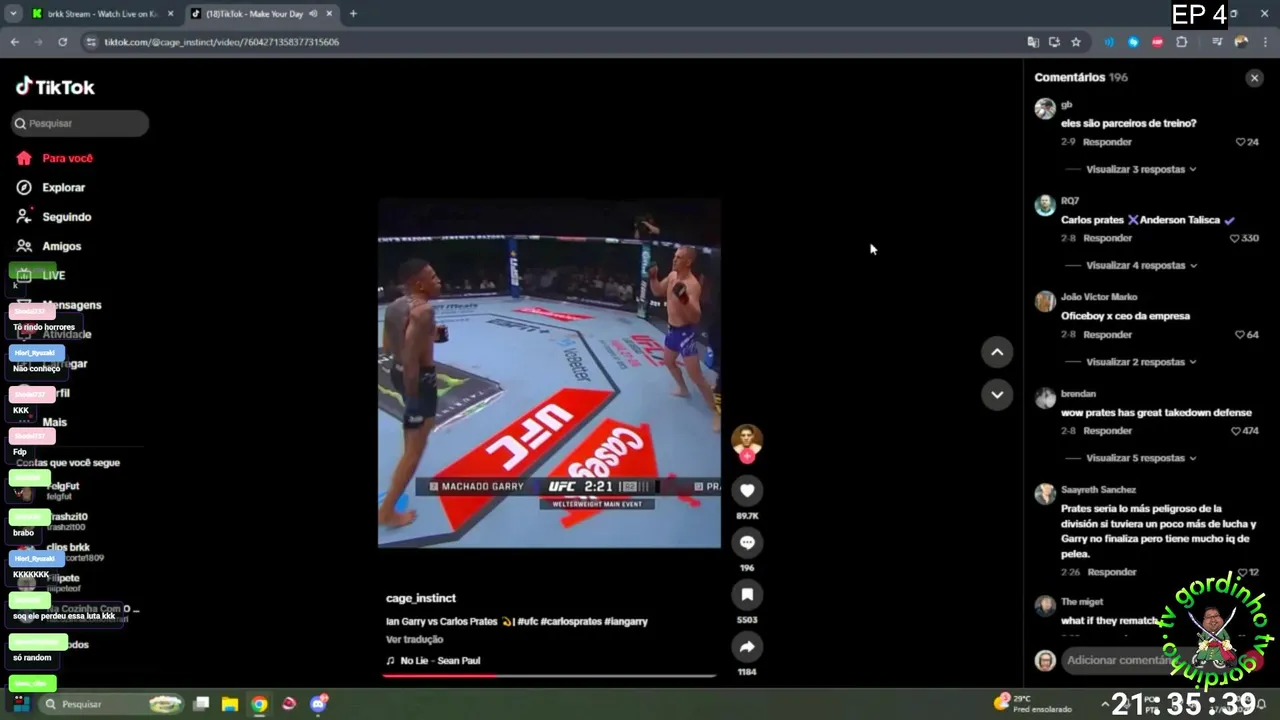The image size is (1280, 720).
Task: Open gb's commenter avatar
Action: [x=1045, y=109]
